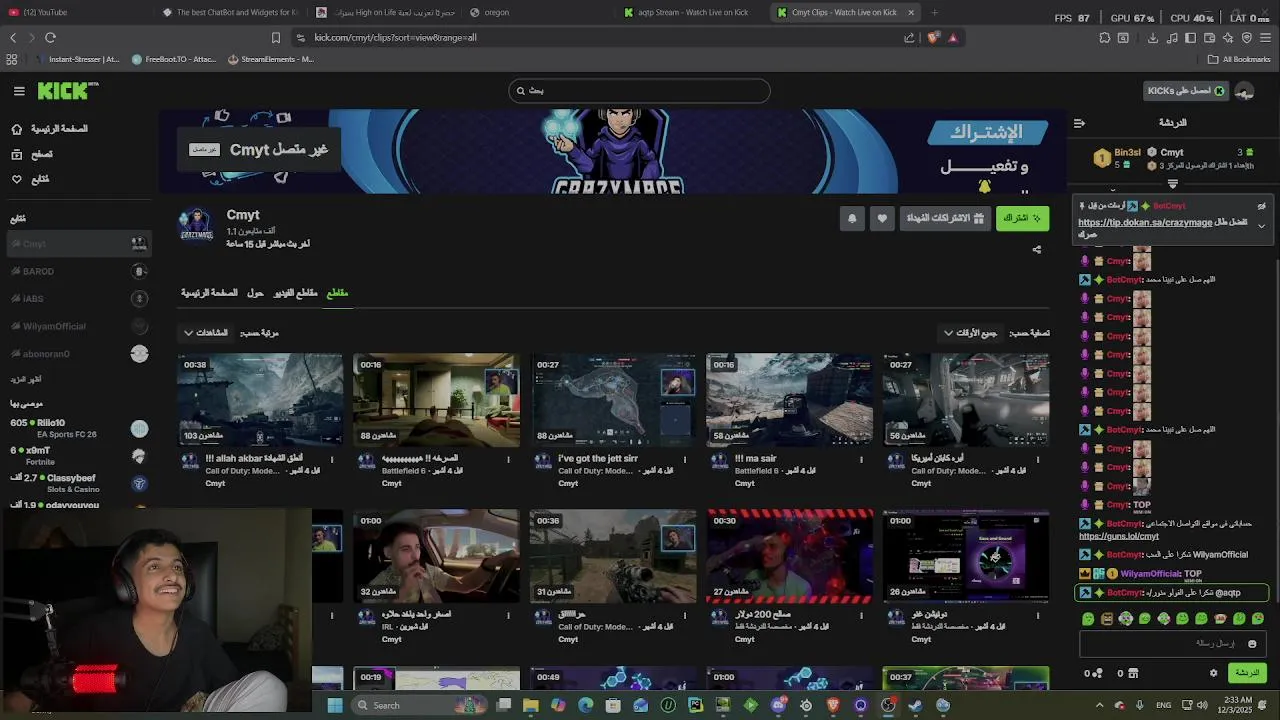Viewport: 1280px width, 720px height.
Task: Switch to the Clips tab
Action: [338, 293]
